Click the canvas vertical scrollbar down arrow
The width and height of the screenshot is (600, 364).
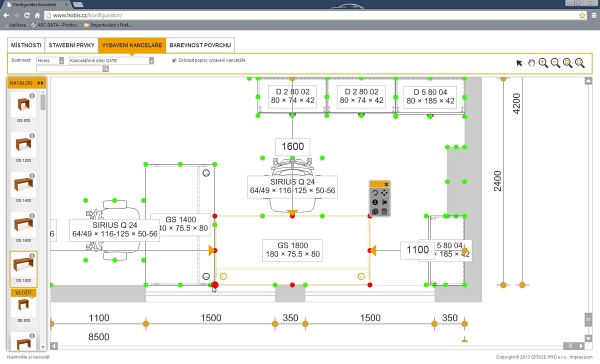(589, 338)
